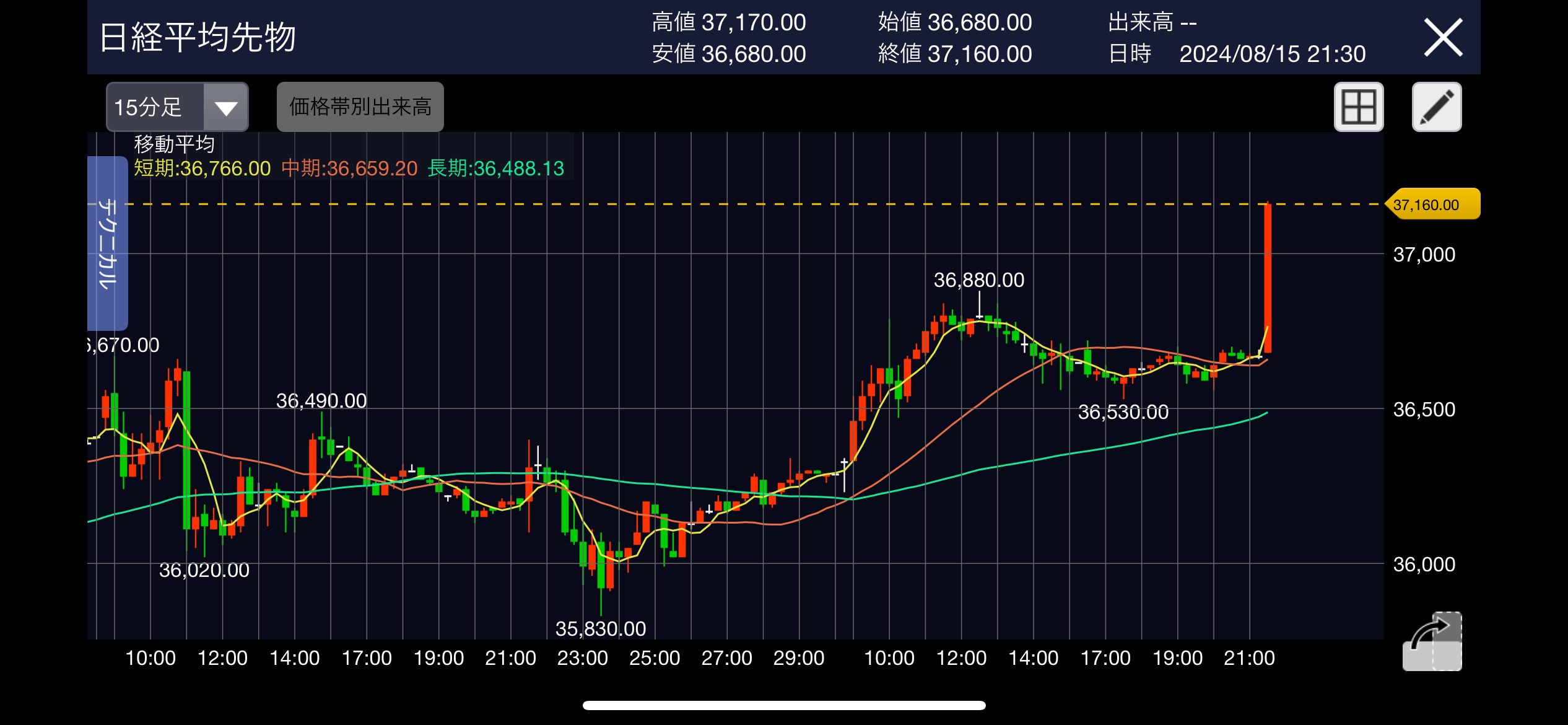Tap the 36,530.00 low price label
Viewport: 1568px width, 725px height.
(x=1123, y=412)
